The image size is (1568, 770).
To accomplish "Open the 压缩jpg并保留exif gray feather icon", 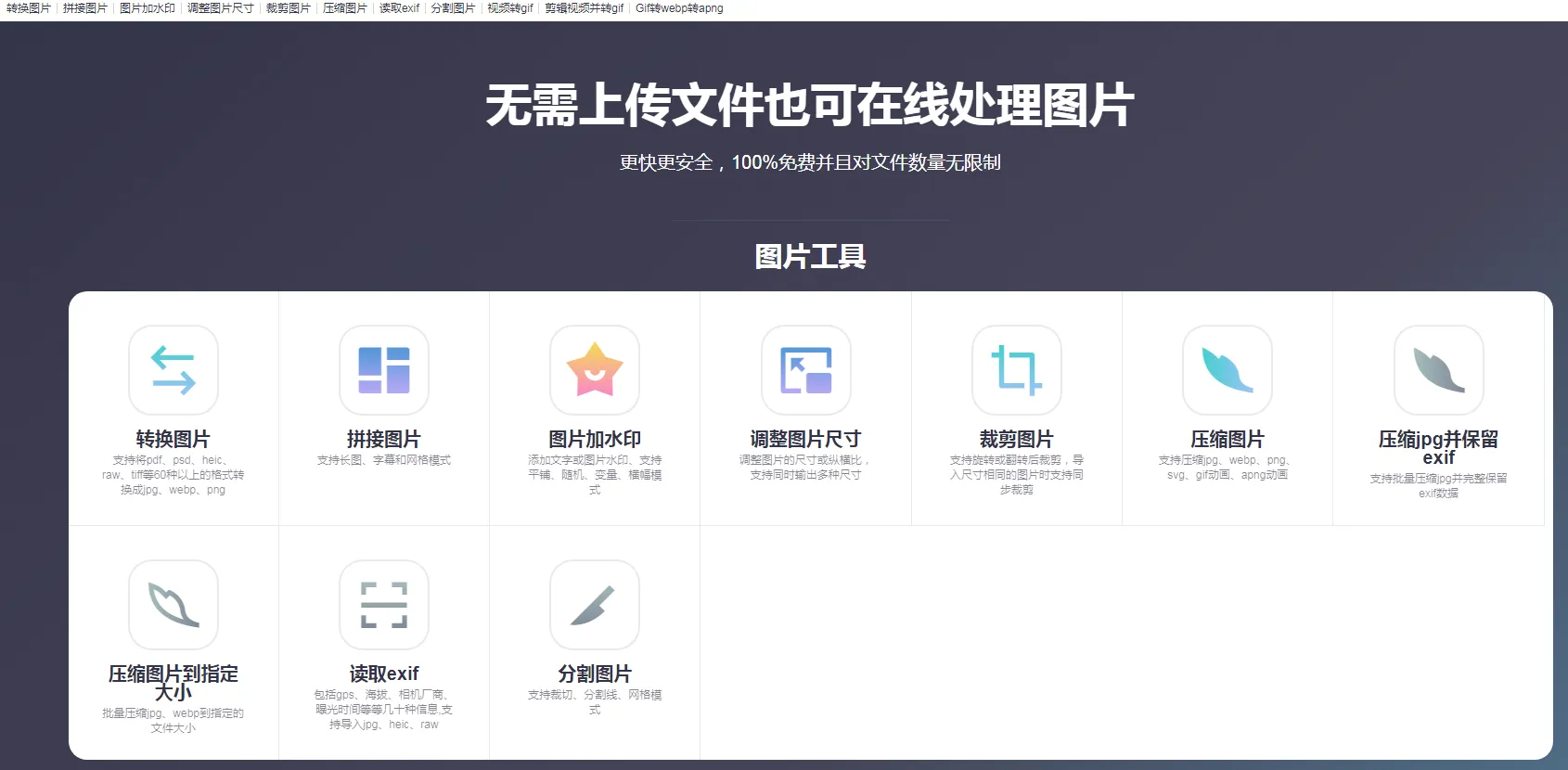I will click(x=1439, y=370).
